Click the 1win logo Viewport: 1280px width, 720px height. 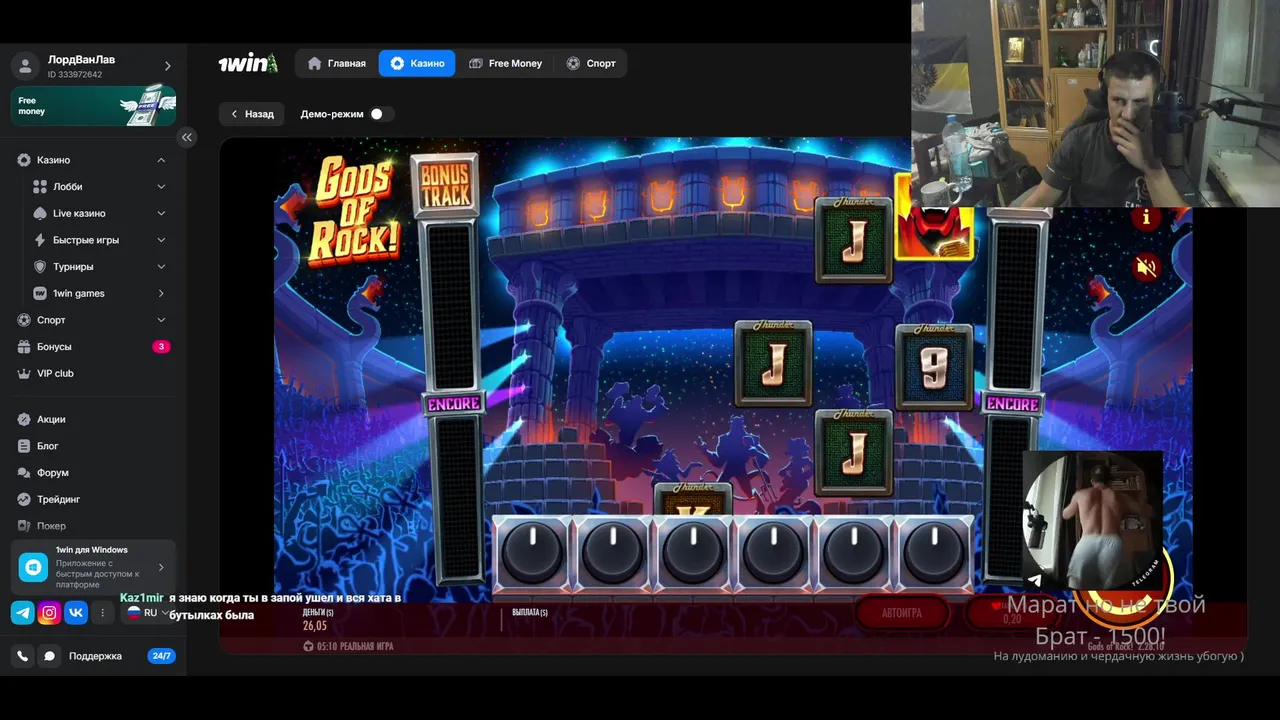(247, 63)
